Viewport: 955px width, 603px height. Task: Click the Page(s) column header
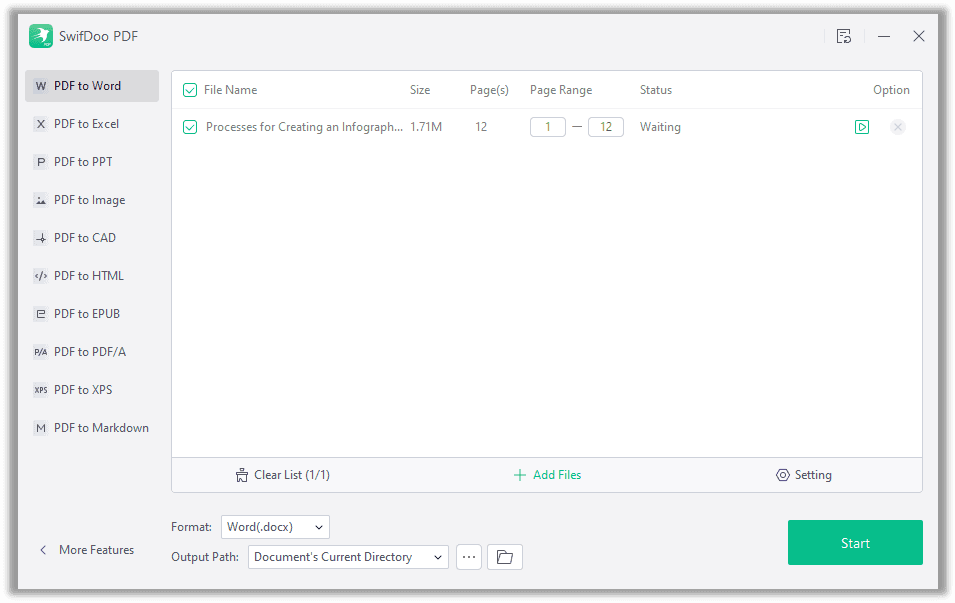point(489,90)
